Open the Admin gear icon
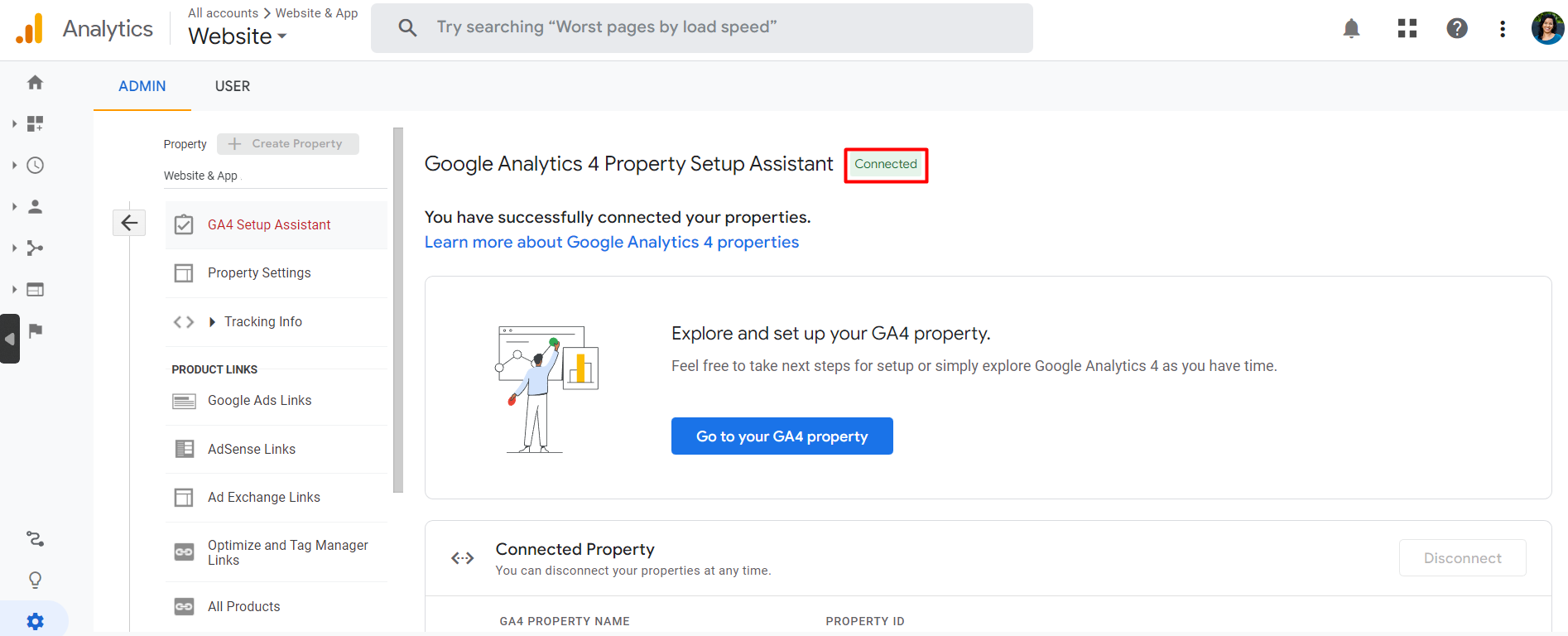 35,621
